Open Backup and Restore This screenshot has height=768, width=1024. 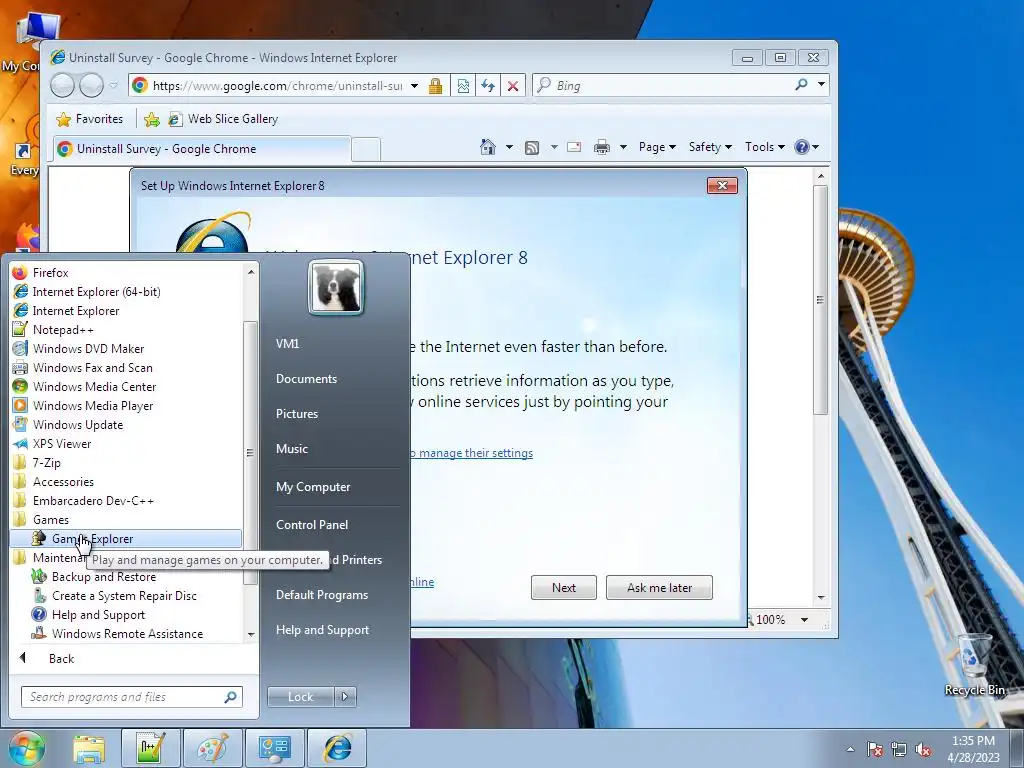[103, 577]
